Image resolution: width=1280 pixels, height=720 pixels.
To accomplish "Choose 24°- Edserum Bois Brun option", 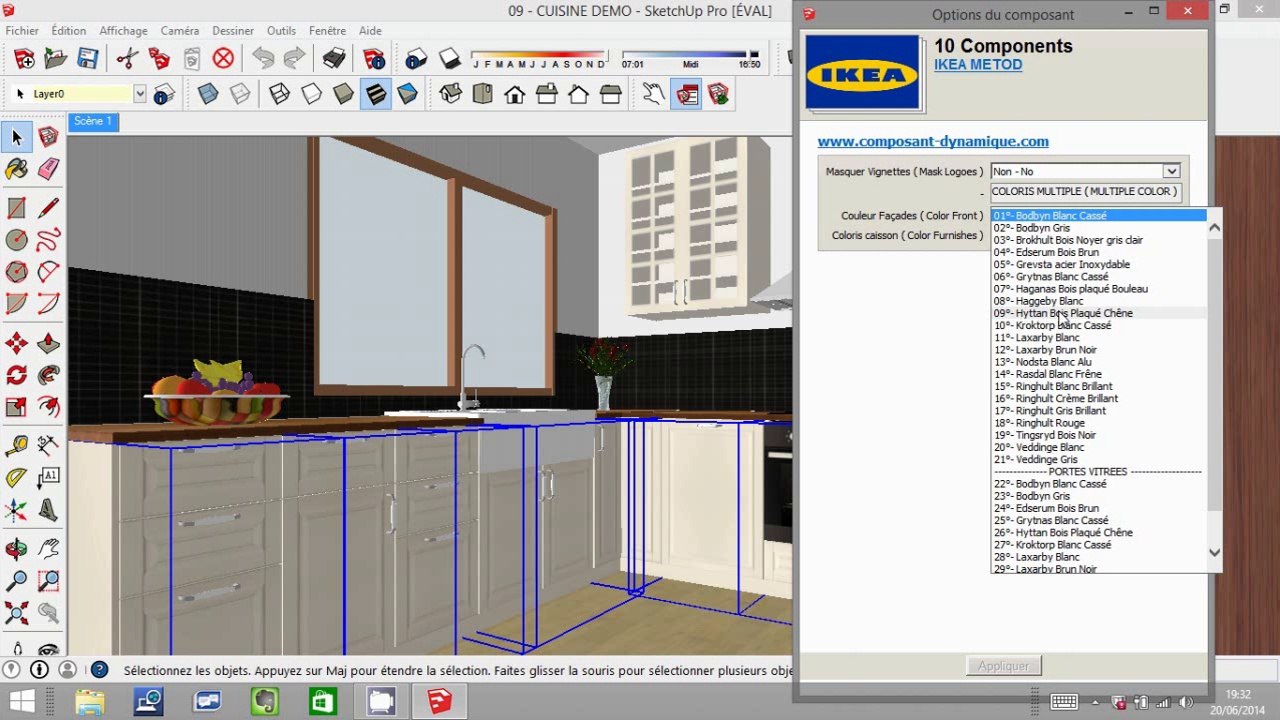I will (1046, 508).
